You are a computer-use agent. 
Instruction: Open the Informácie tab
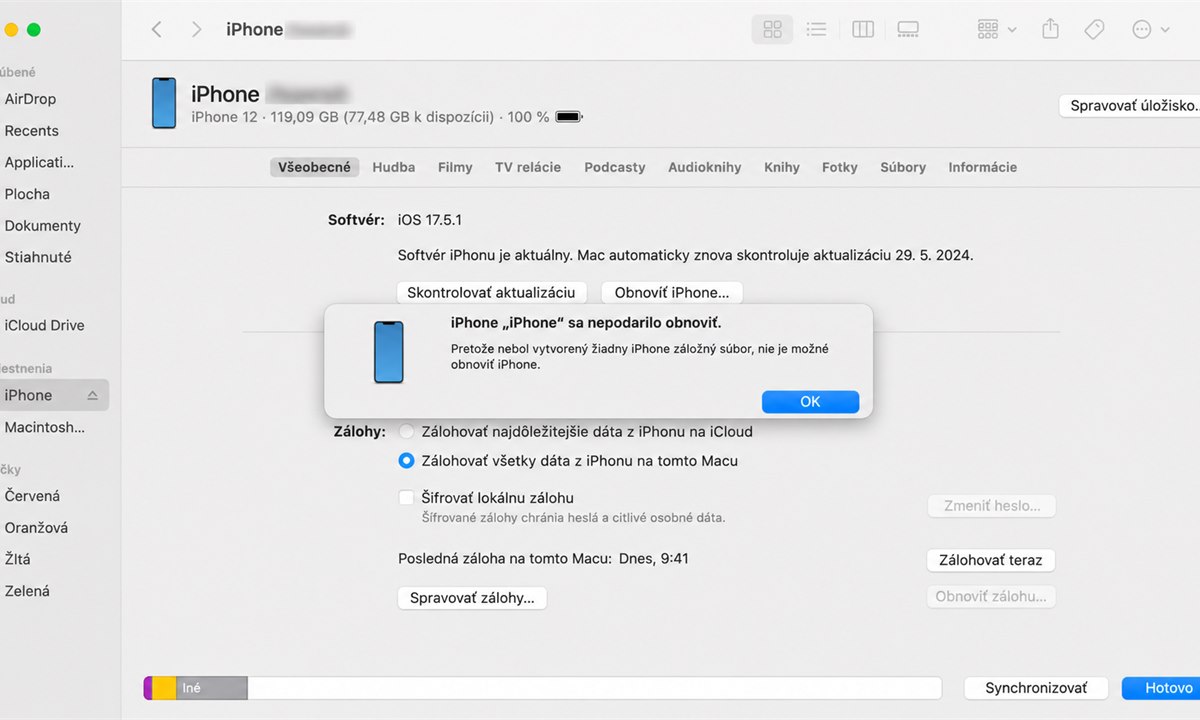tap(983, 167)
